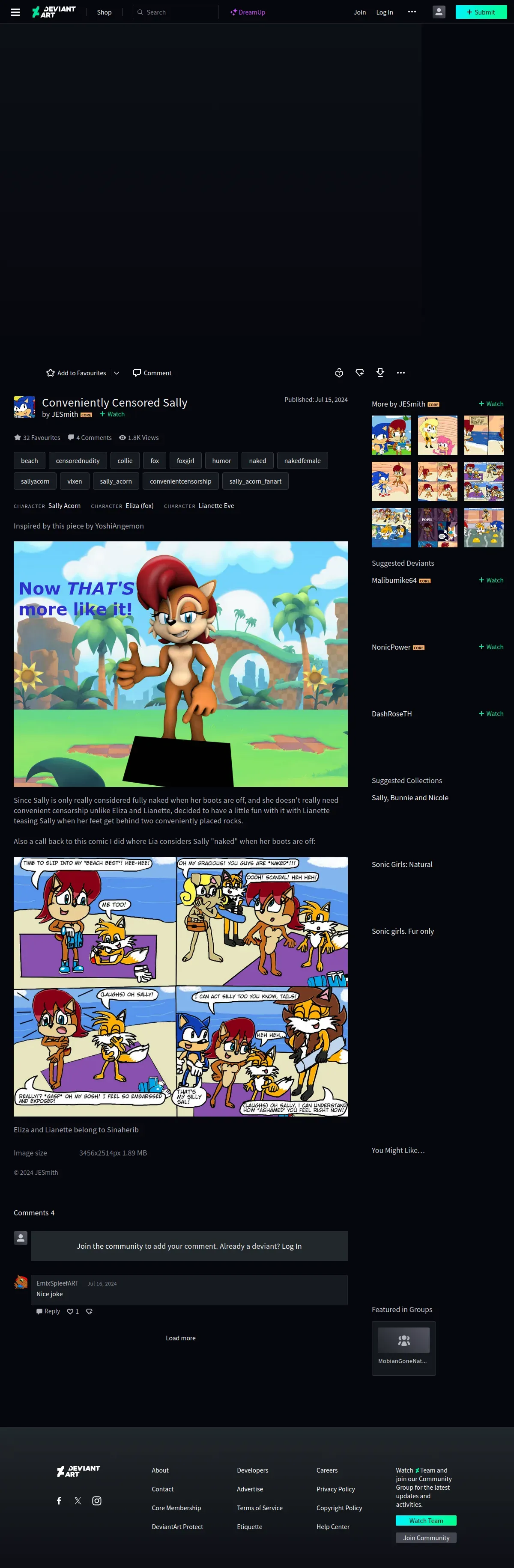Open the Shop menu item
The height and width of the screenshot is (1568, 514).
pyautogui.click(x=104, y=12)
